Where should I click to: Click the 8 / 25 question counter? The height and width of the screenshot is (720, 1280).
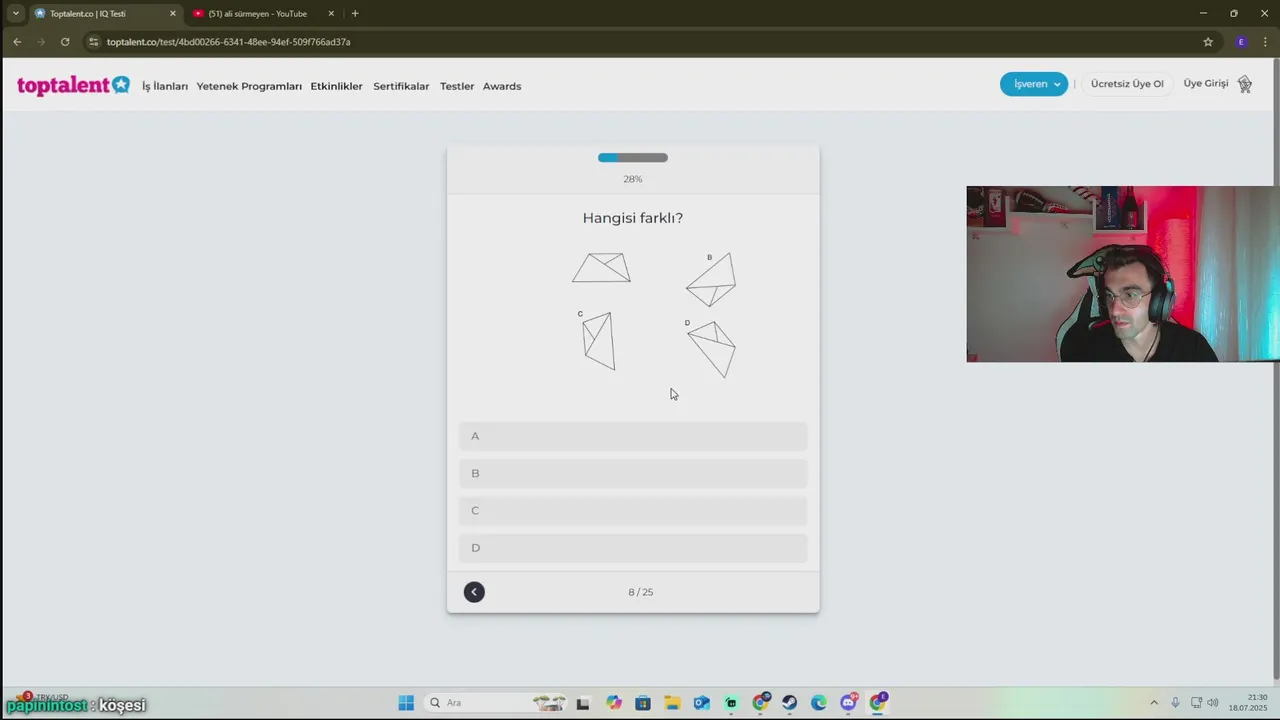(641, 592)
